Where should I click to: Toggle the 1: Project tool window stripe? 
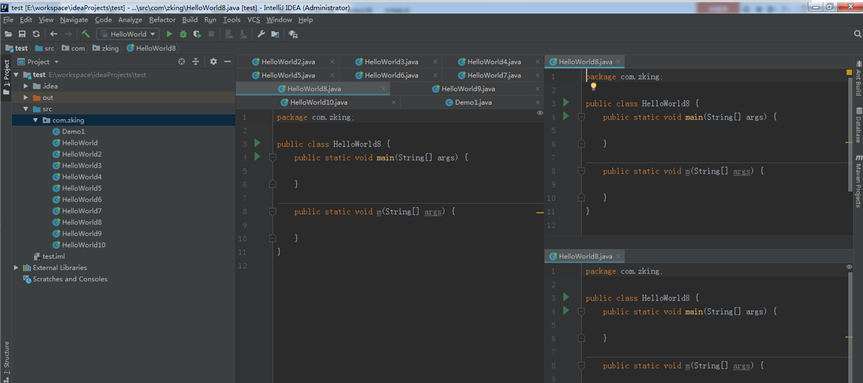[6, 76]
